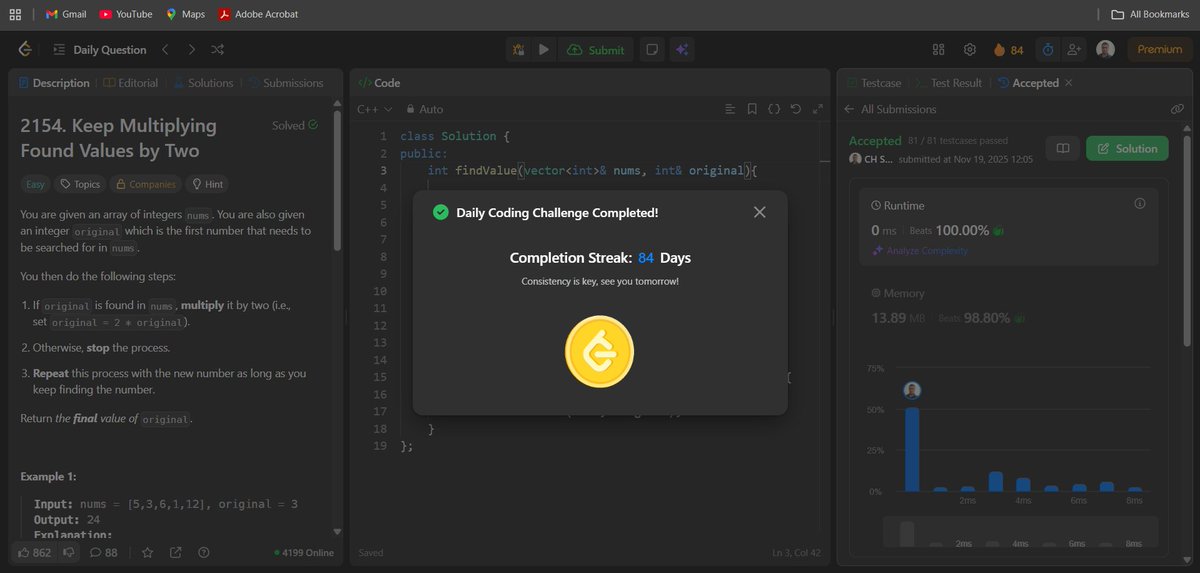The height and width of the screenshot is (573, 1200).
Task: Open Gmail bookmark
Action: pos(66,14)
